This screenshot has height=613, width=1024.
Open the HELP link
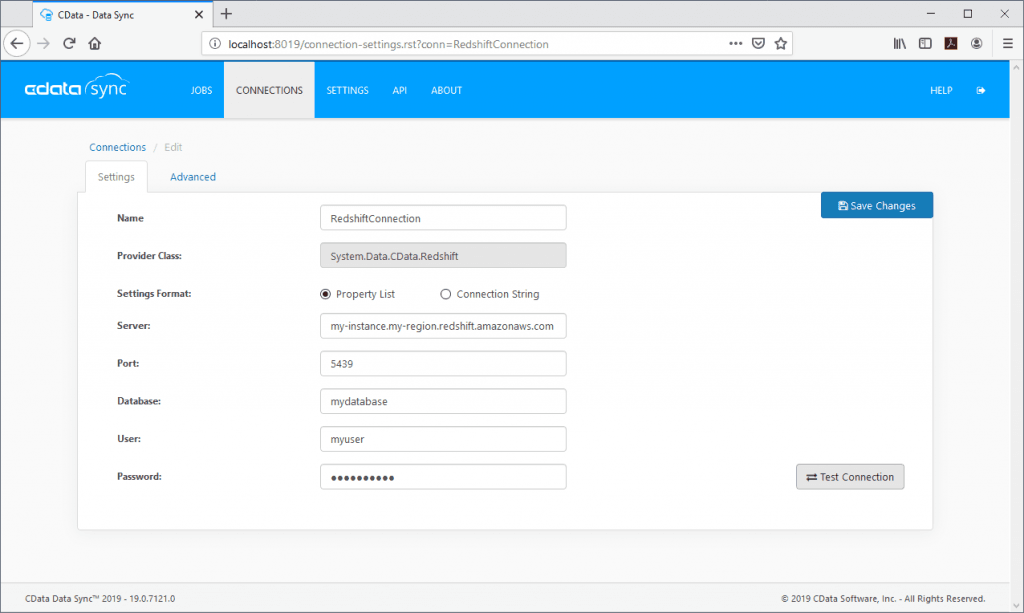tap(941, 91)
